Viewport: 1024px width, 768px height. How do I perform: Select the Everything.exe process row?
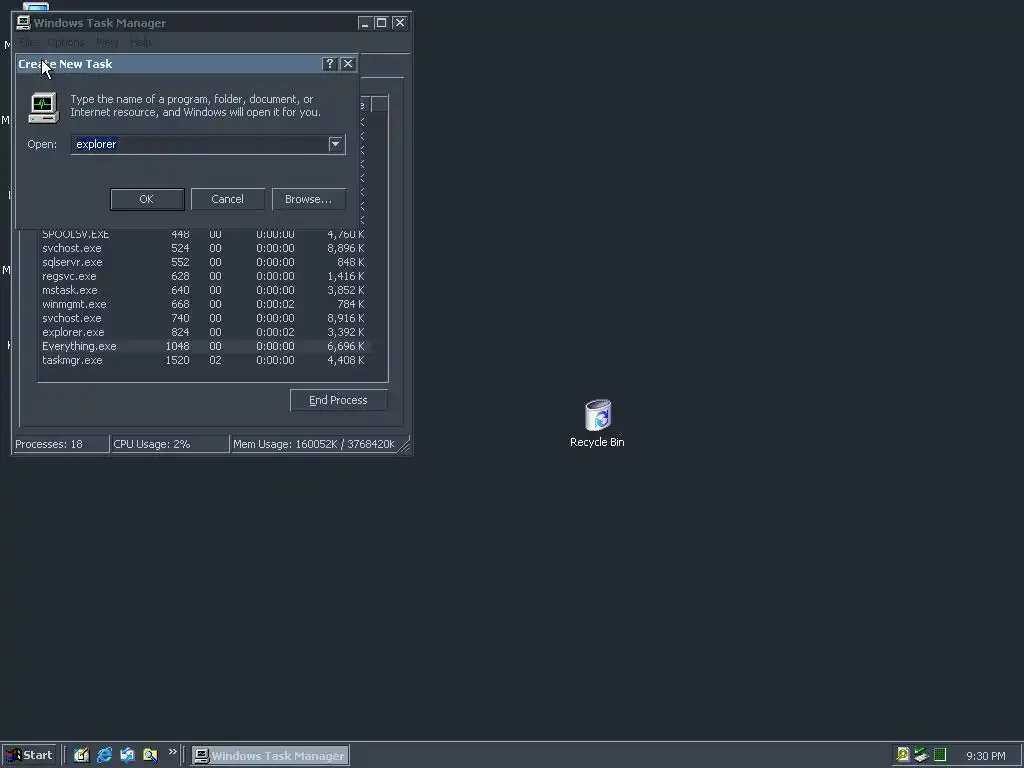tap(204, 346)
